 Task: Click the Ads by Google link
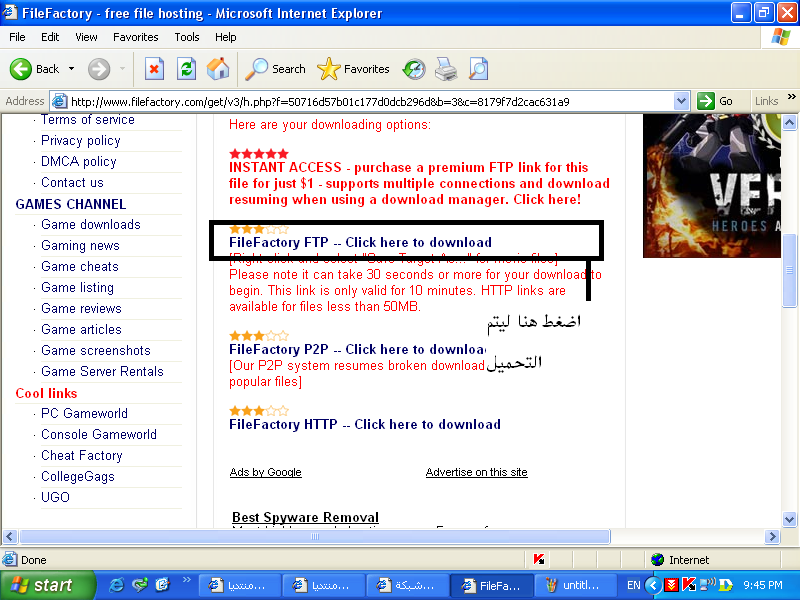pos(265,472)
